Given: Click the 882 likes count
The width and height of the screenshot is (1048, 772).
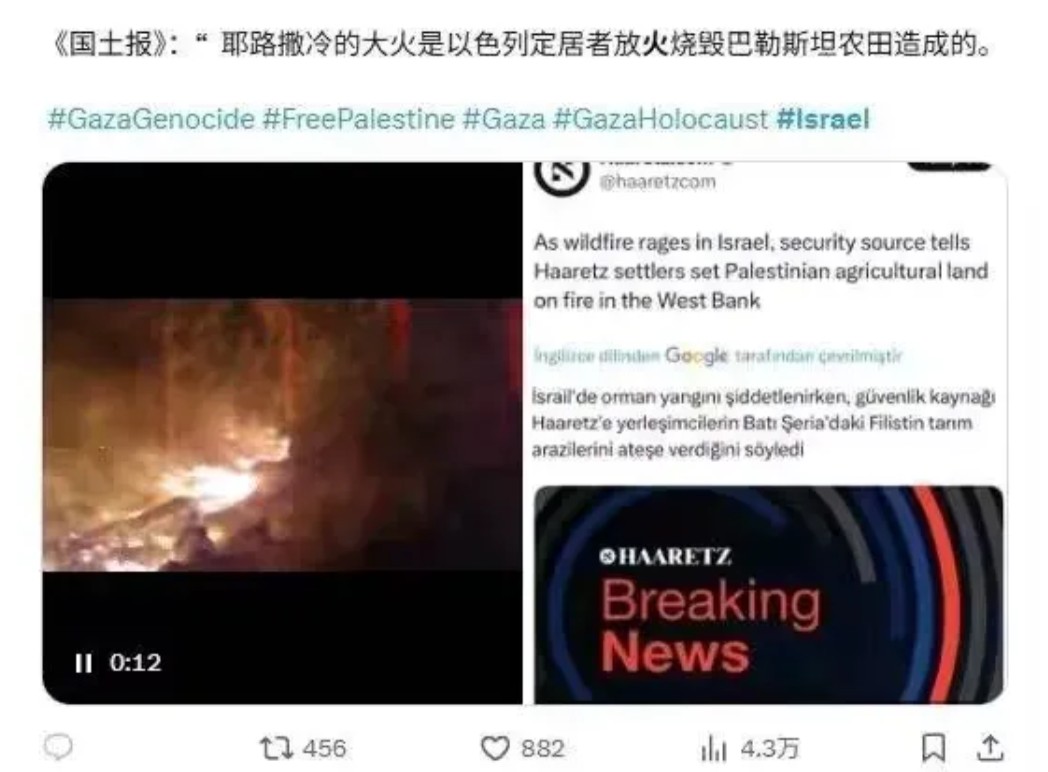Looking at the screenshot, I should (x=543, y=748).
